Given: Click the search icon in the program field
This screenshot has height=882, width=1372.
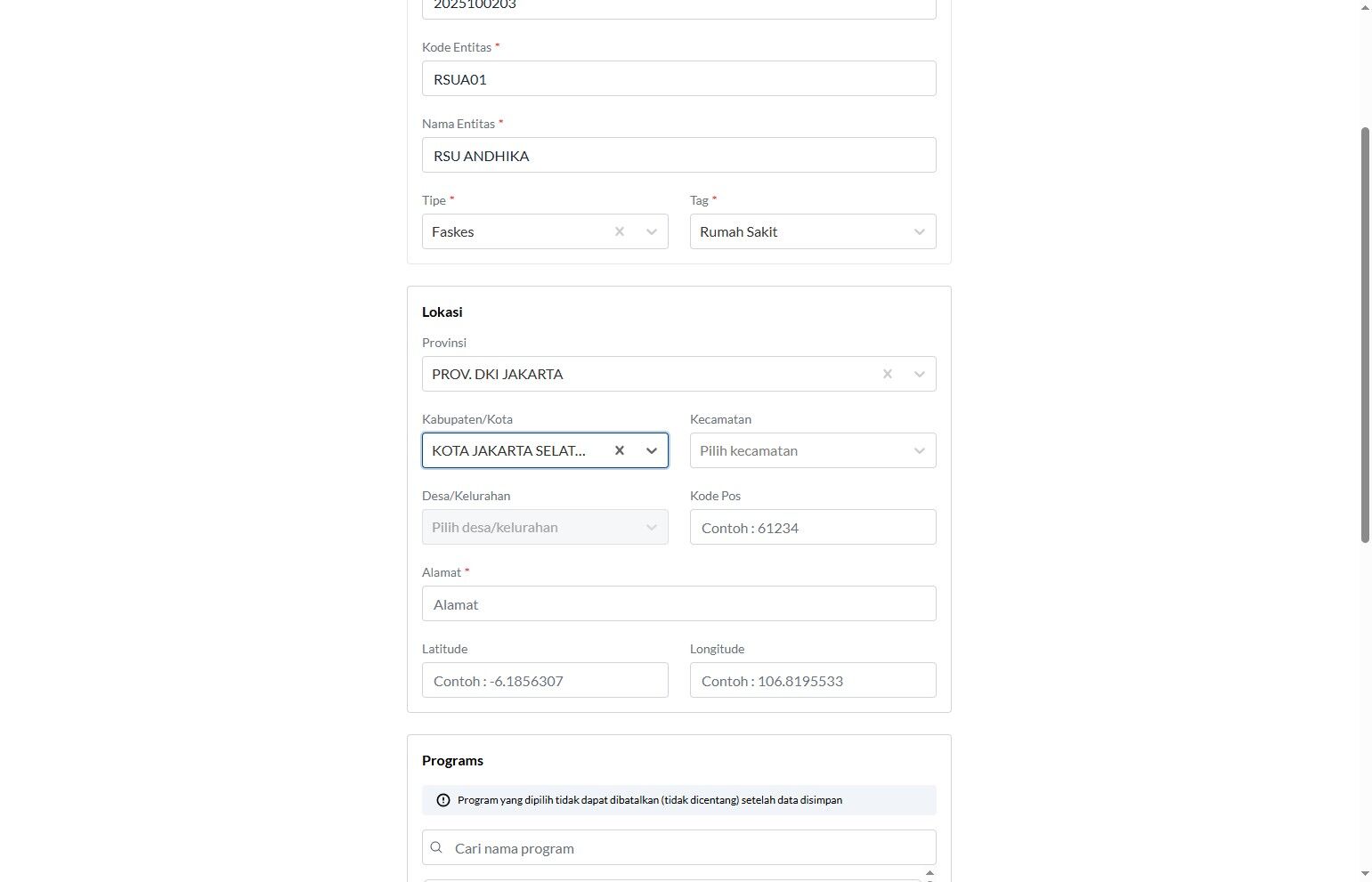Looking at the screenshot, I should pyautogui.click(x=436, y=847).
